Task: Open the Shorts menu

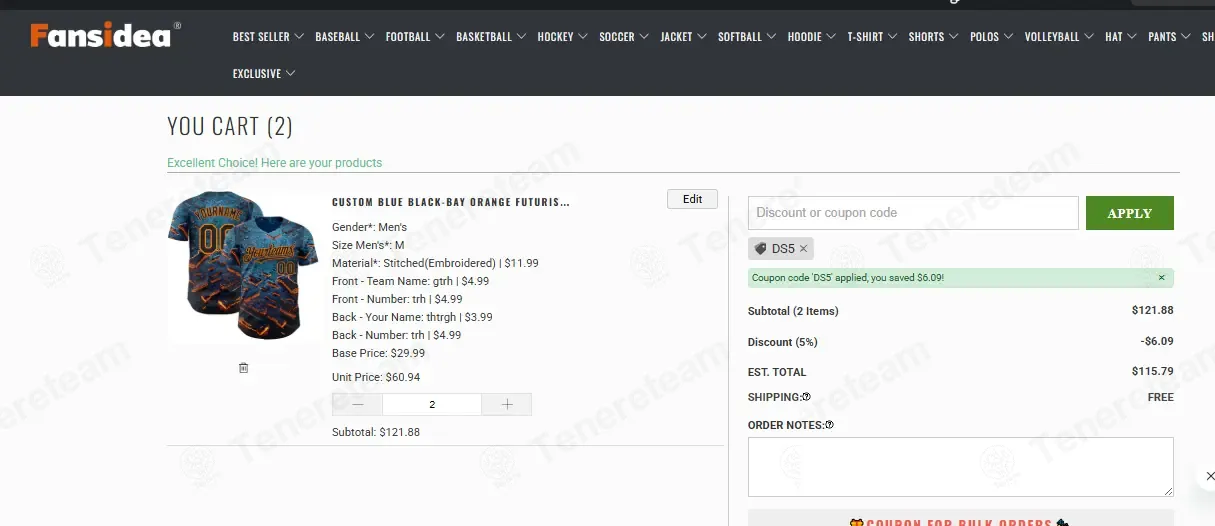Action: coord(933,37)
